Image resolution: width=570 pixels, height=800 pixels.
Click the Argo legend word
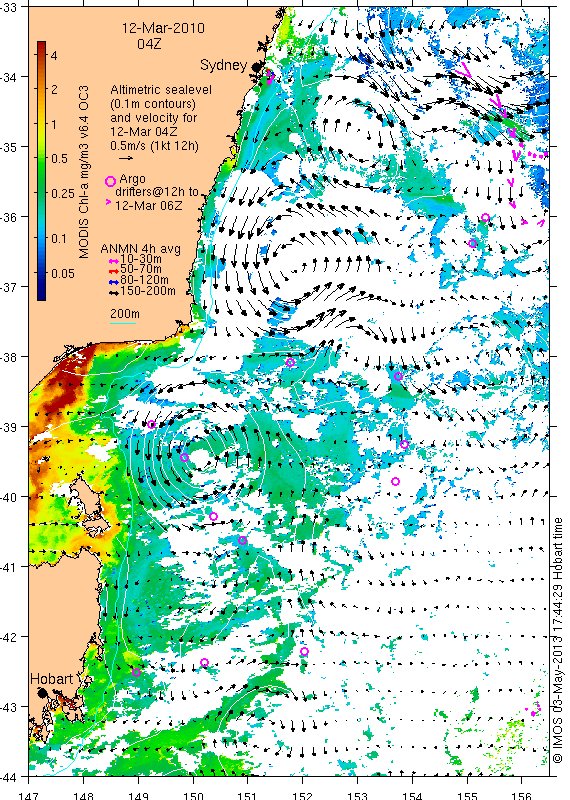click(132, 179)
